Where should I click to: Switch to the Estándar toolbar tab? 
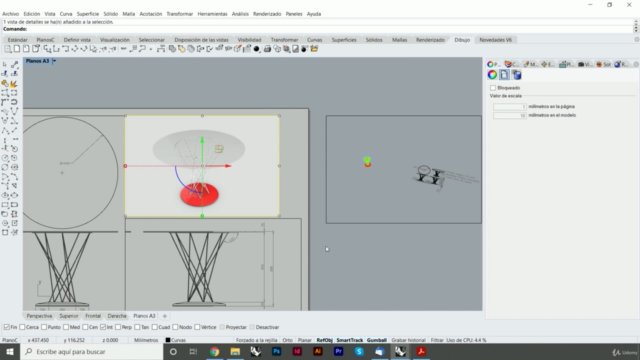point(18,40)
